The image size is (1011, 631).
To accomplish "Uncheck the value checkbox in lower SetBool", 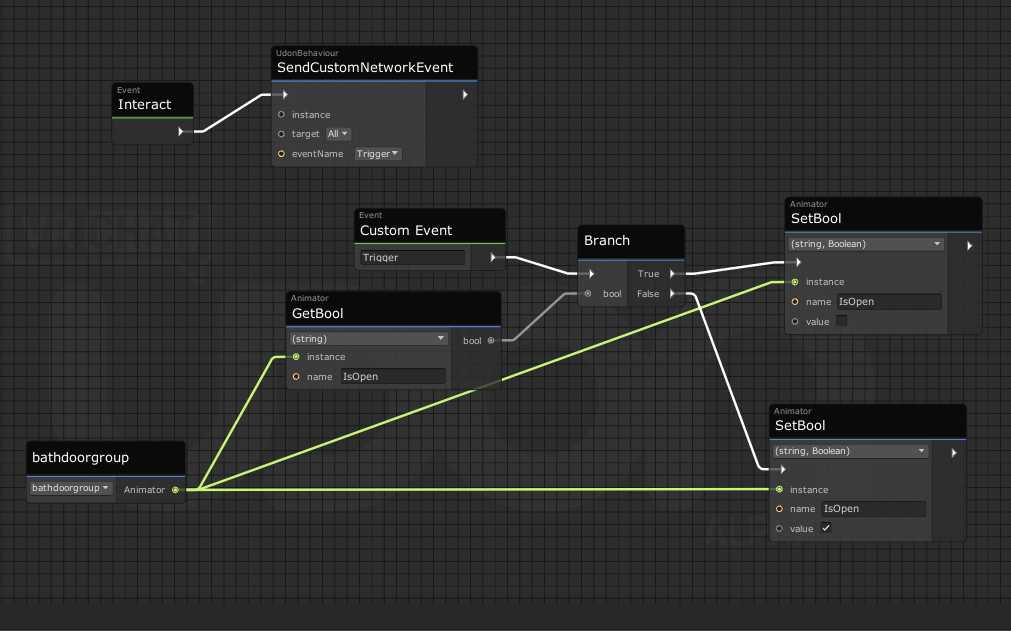I will [x=826, y=528].
